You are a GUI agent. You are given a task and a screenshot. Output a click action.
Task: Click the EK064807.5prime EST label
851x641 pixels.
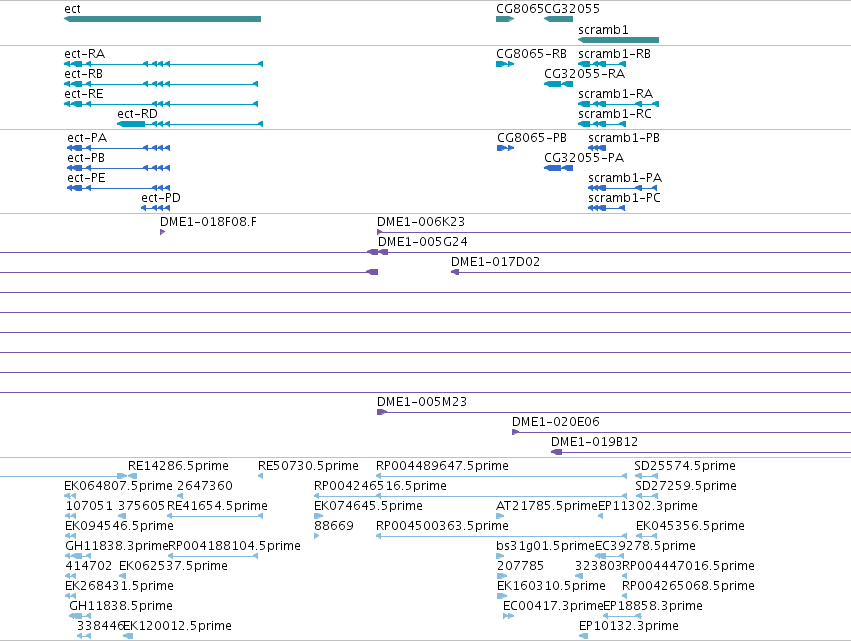118,486
